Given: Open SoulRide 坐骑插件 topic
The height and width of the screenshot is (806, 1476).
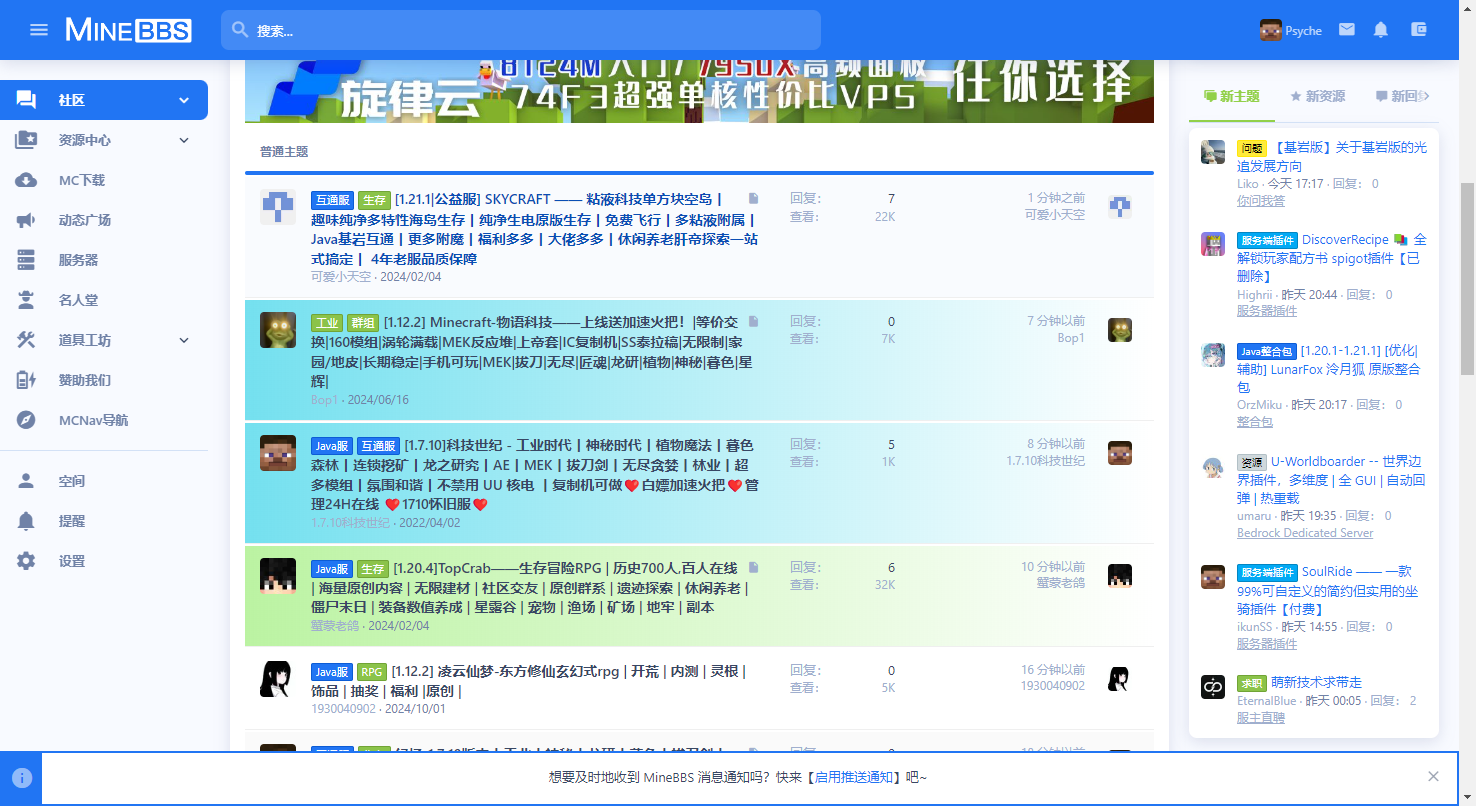Looking at the screenshot, I should click(x=1327, y=590).
